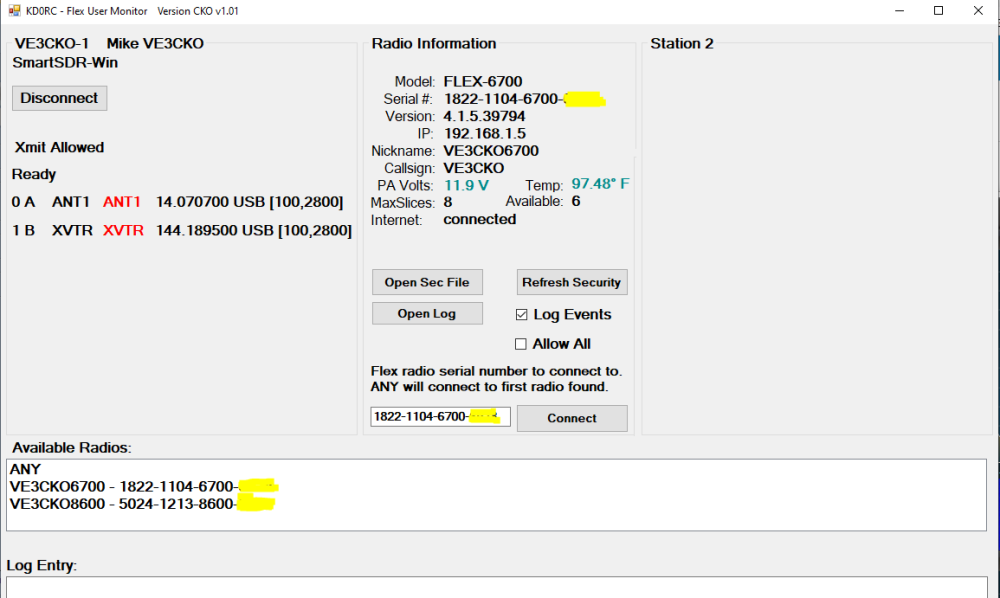
Task: Open the security file with Open Sec File
Action: pos(427,282)
